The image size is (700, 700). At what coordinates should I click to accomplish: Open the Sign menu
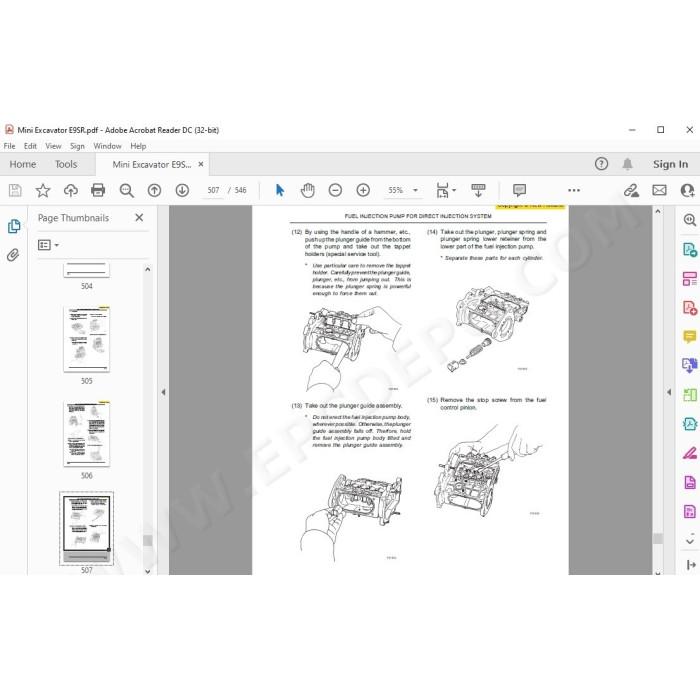tap(77, 146)
